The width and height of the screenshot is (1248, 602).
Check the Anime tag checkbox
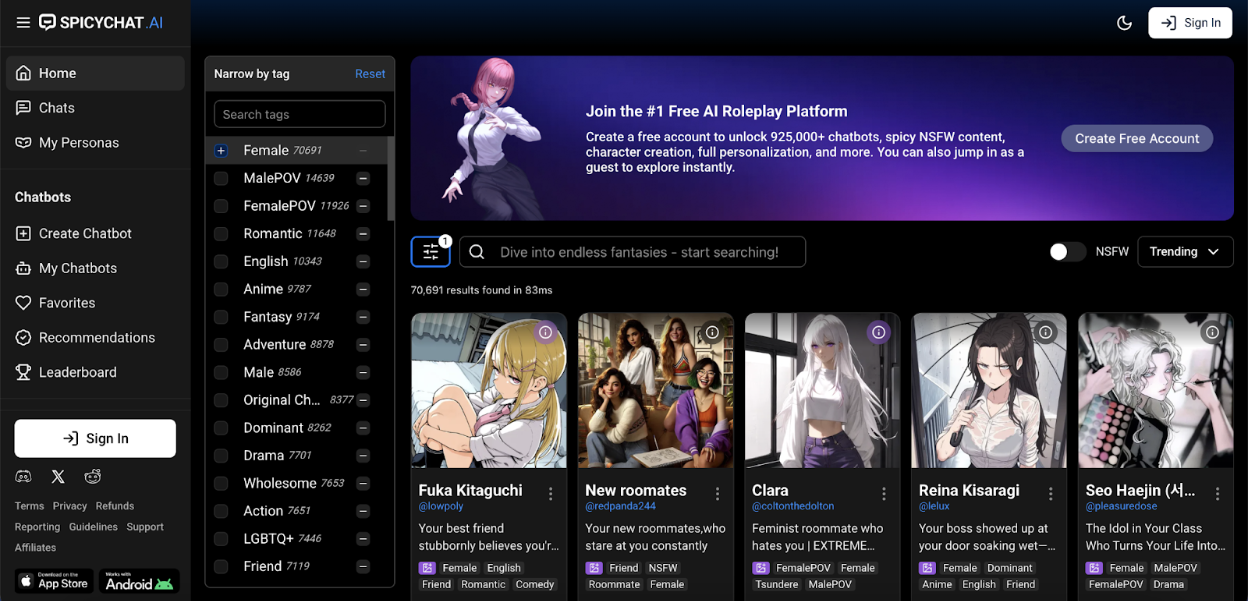click(x=221, y=289)
